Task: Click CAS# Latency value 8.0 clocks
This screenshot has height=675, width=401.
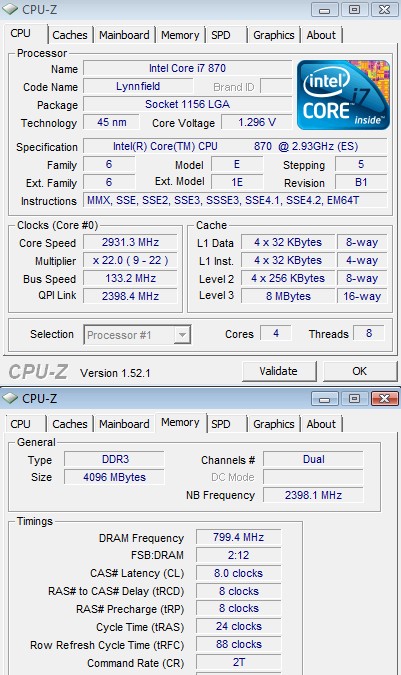Action: (x=238, y=573)
